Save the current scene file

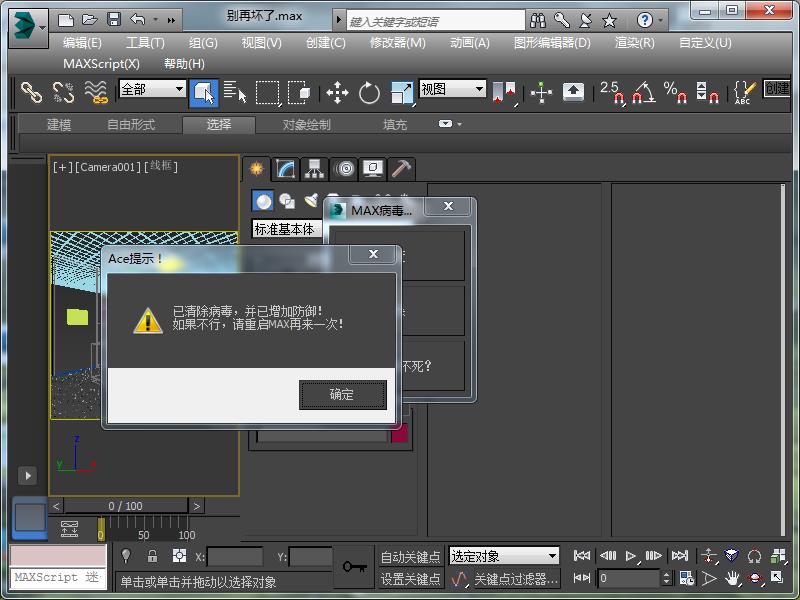click(x=114, y=20)
